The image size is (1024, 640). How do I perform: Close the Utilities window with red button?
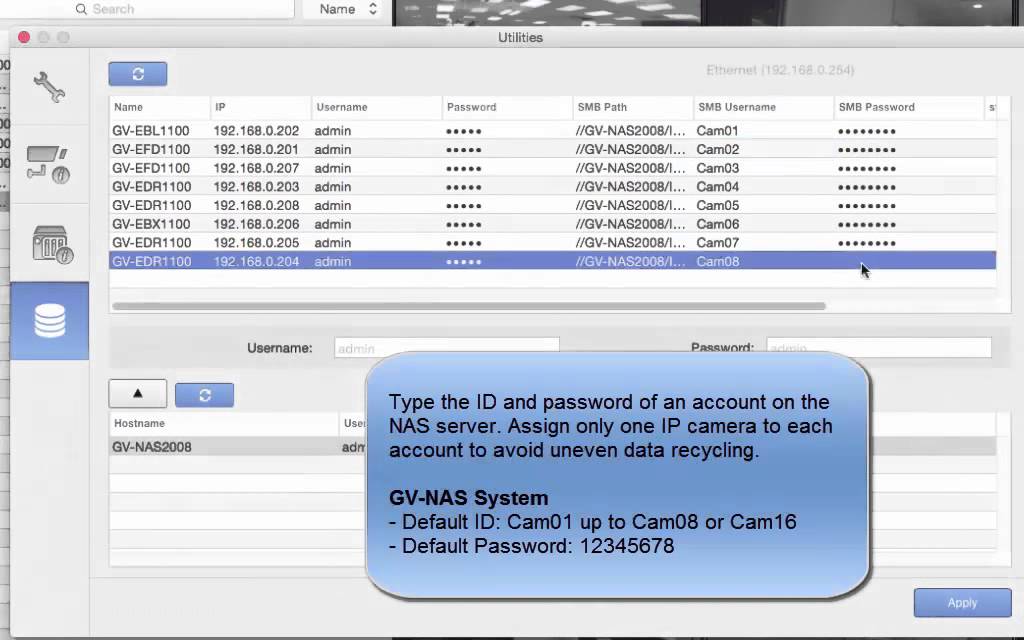point(24,37)
